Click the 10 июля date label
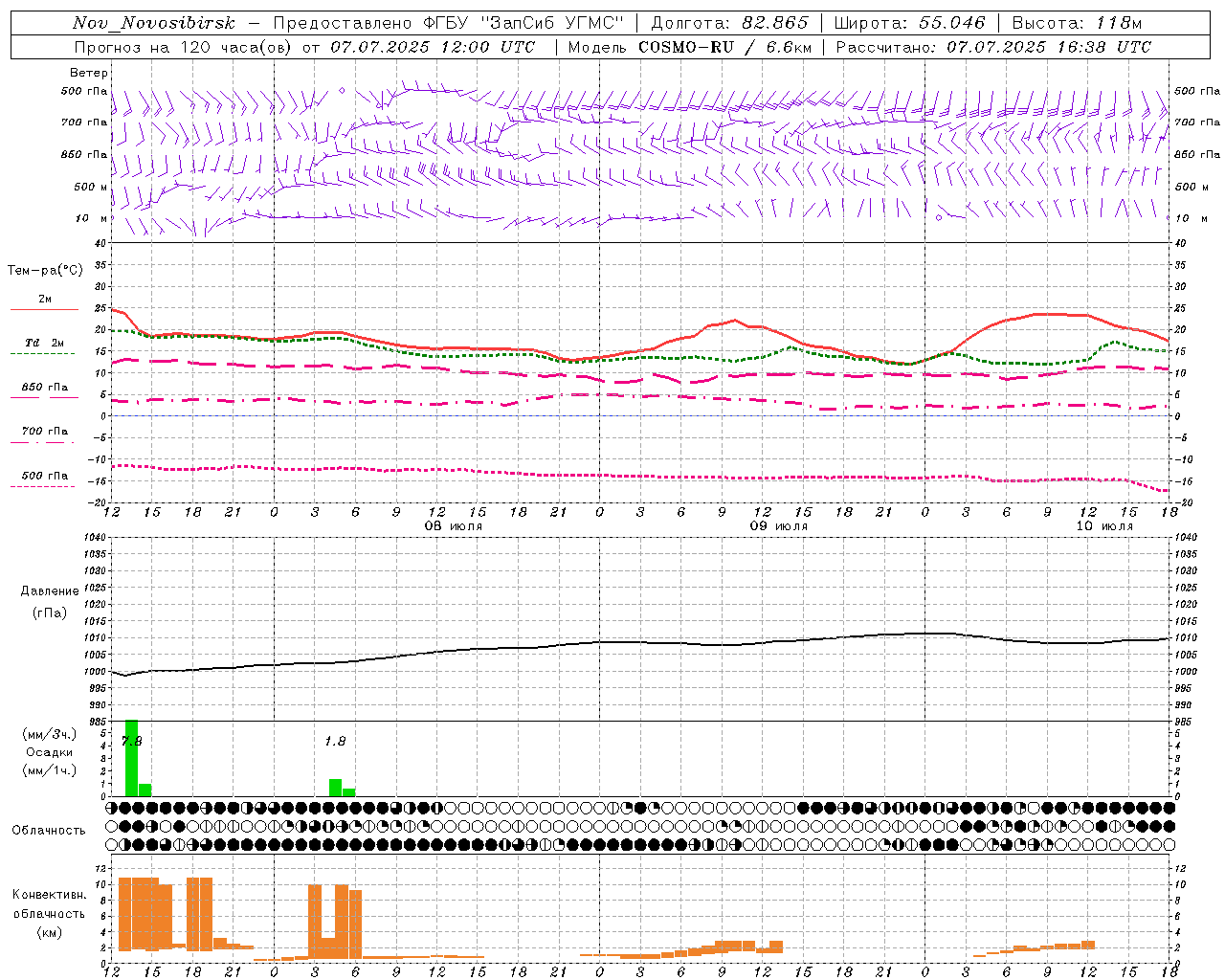 click(x=1104, y=526)
